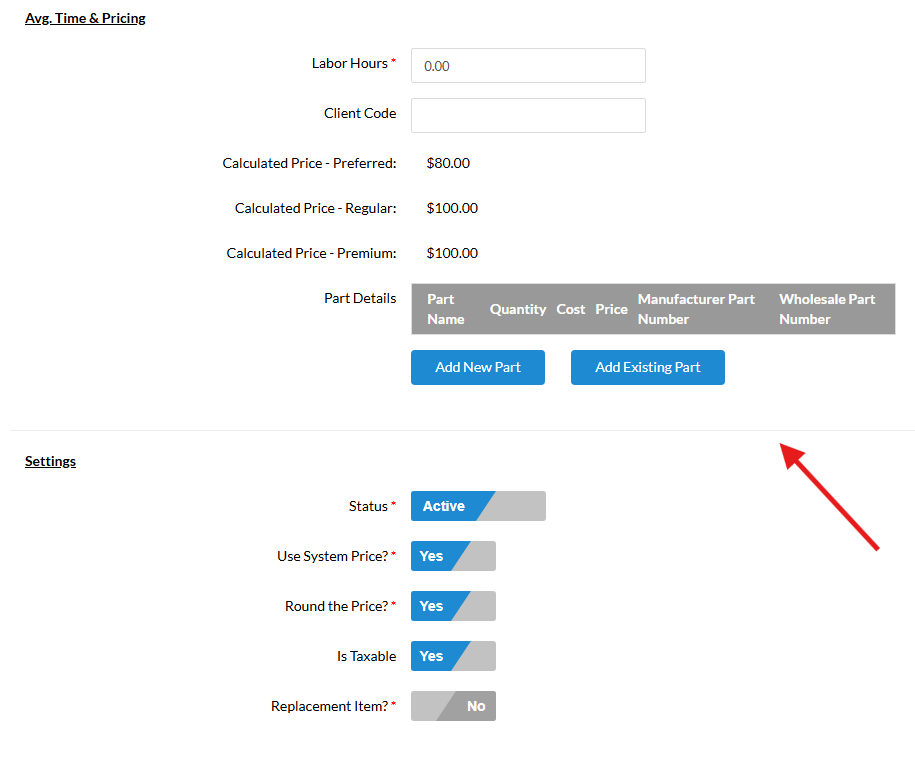Click the Wholesale Part Number column header
The width and height of the screenshot is (915, 762).
pos(827,309)
